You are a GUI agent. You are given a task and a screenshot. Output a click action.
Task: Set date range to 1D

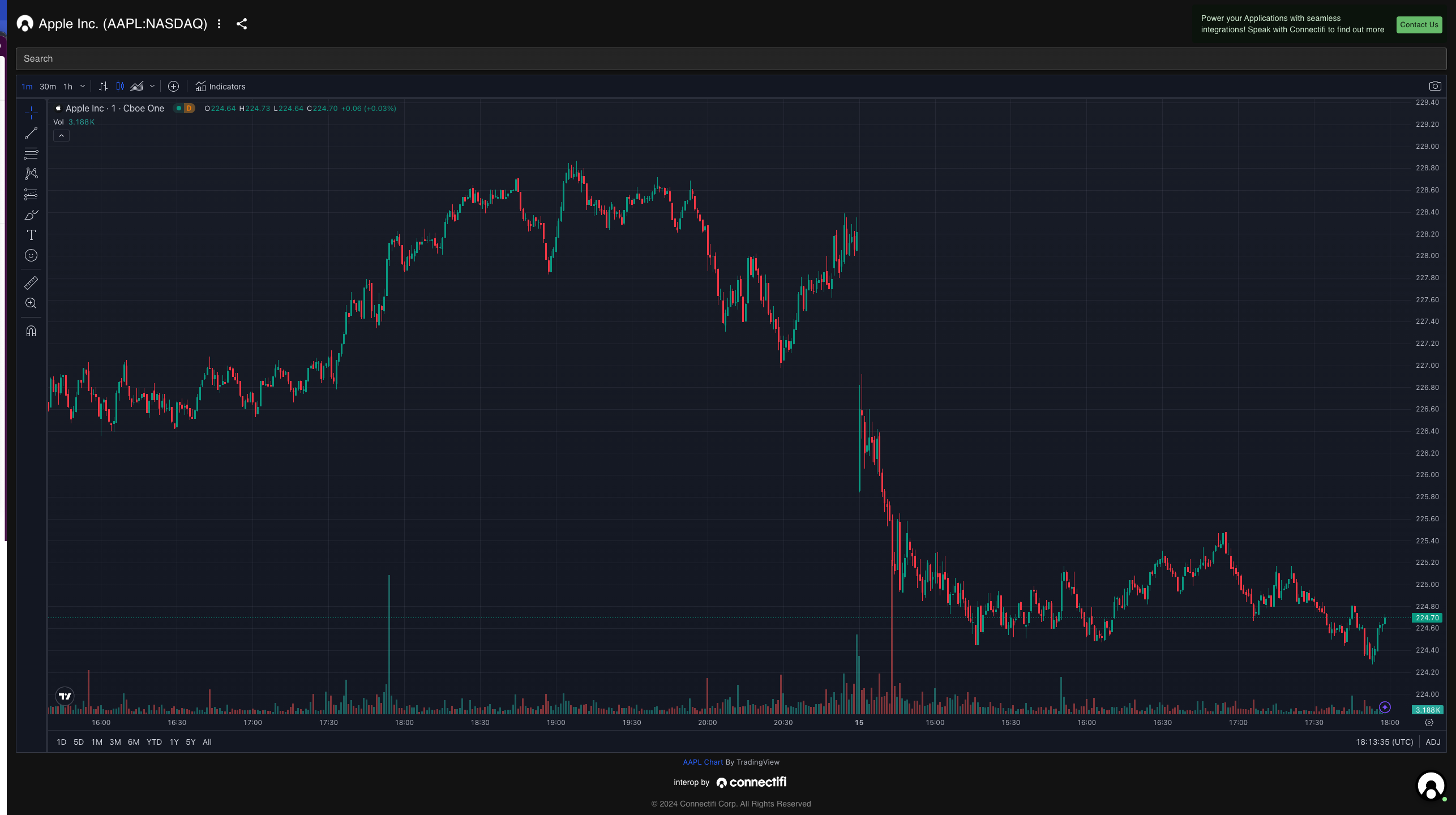61,742
